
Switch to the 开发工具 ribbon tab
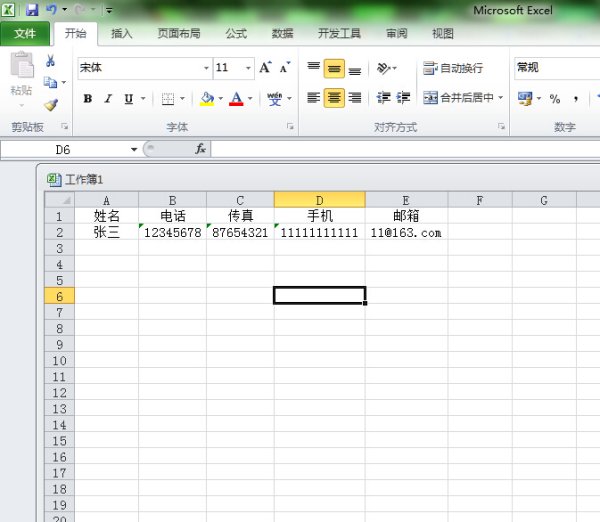339,34
